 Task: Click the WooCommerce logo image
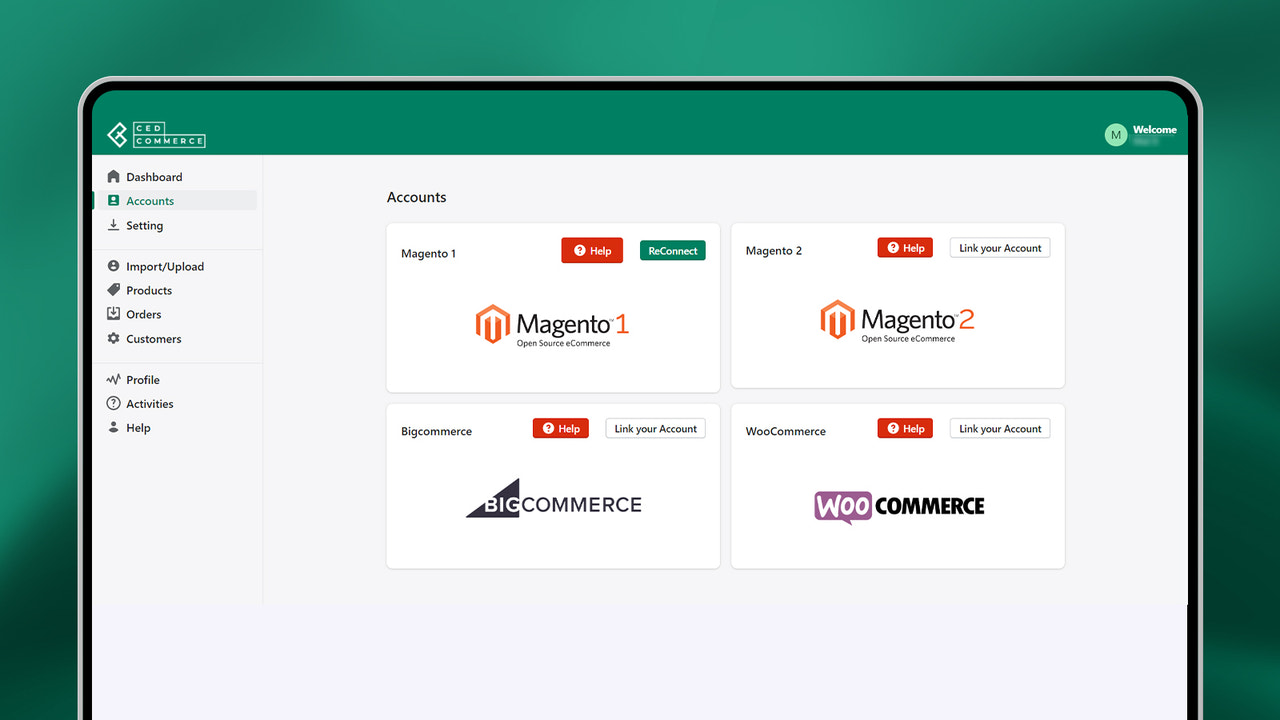(899, 507)
